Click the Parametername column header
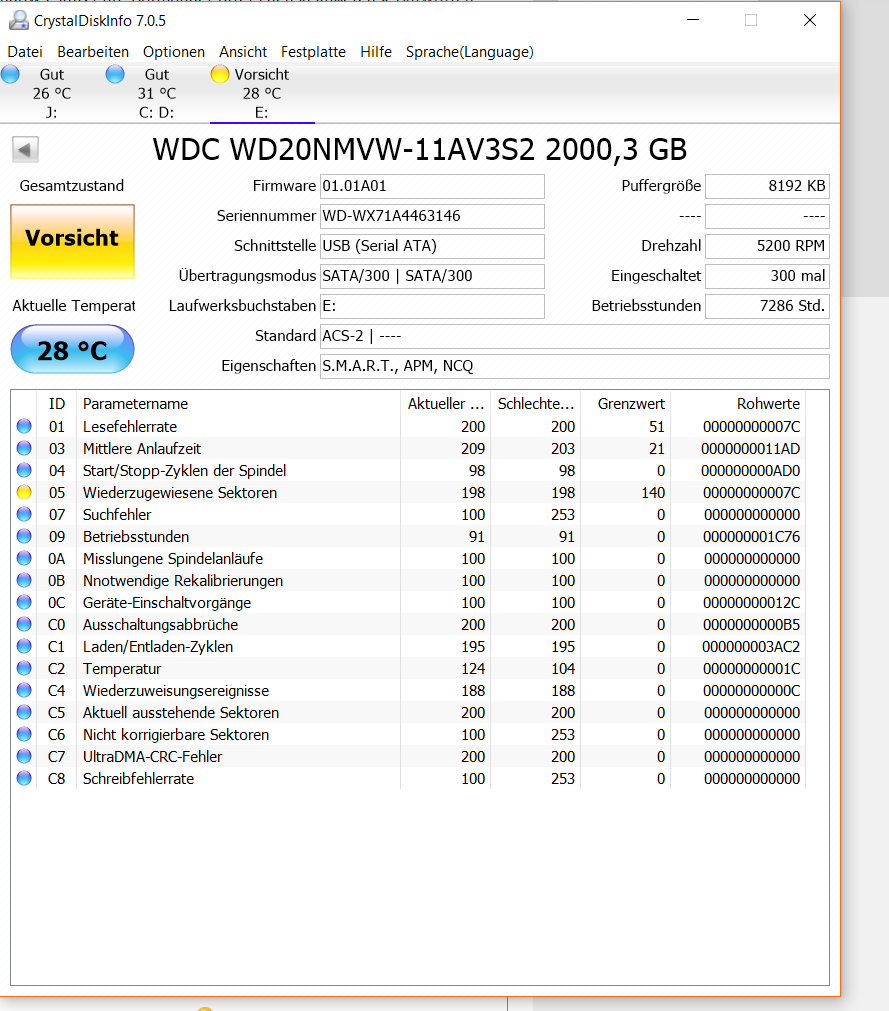 click(x=239, y=404)
